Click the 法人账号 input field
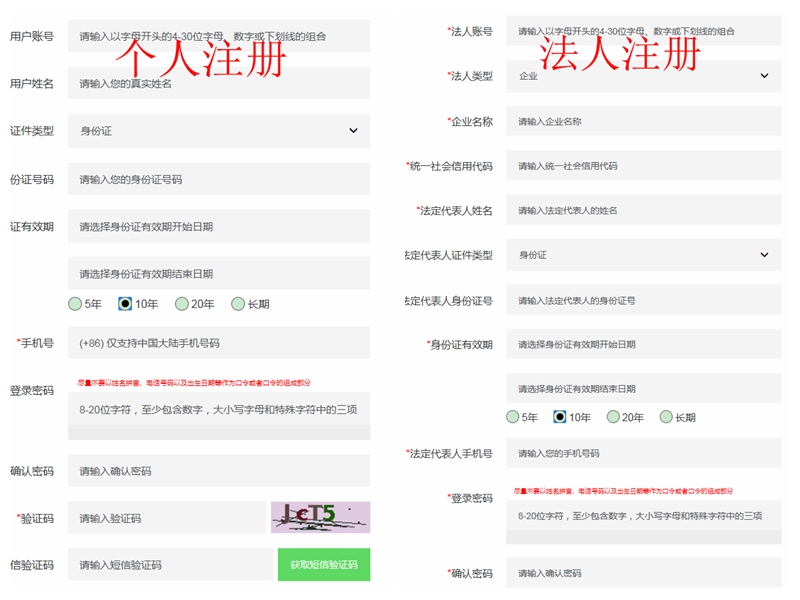 click(643, 32)
